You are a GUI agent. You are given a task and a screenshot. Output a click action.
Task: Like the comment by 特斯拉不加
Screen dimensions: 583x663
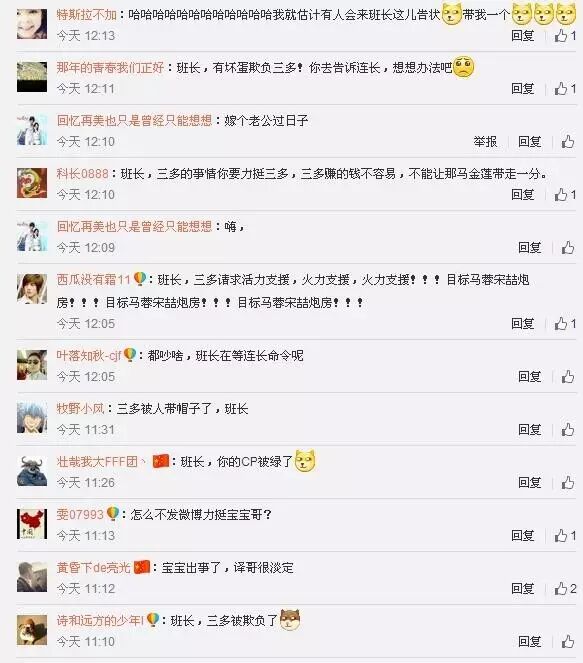coord(565,36)
